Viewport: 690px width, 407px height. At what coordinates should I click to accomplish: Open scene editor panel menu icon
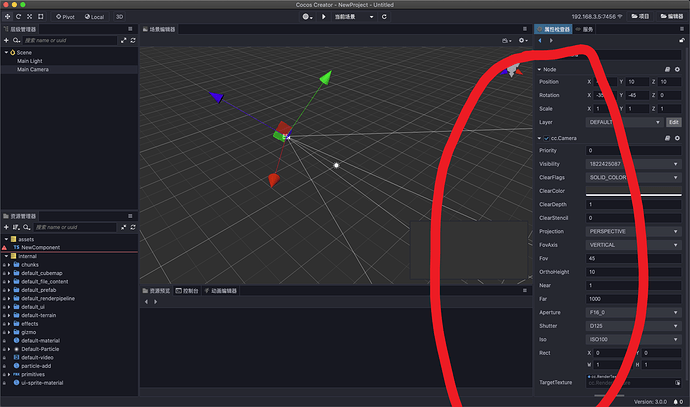click(x=525, y=29)
